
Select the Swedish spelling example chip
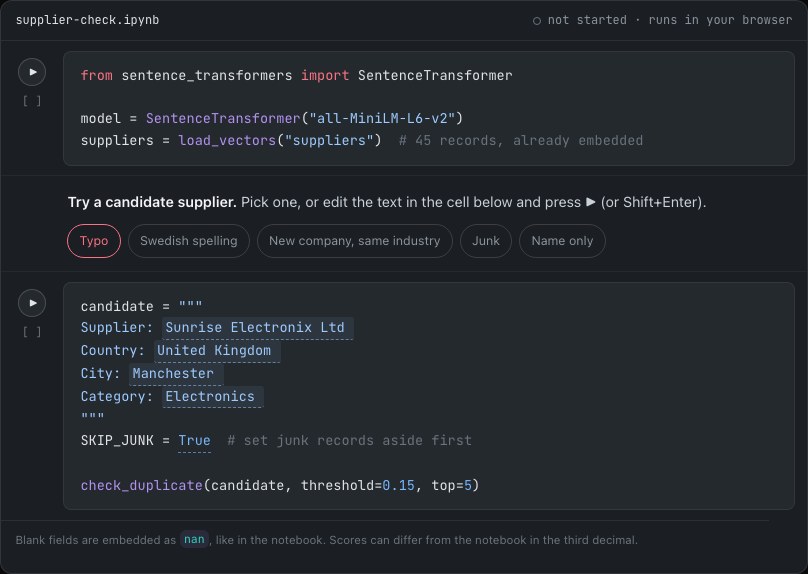click(189, 241)
